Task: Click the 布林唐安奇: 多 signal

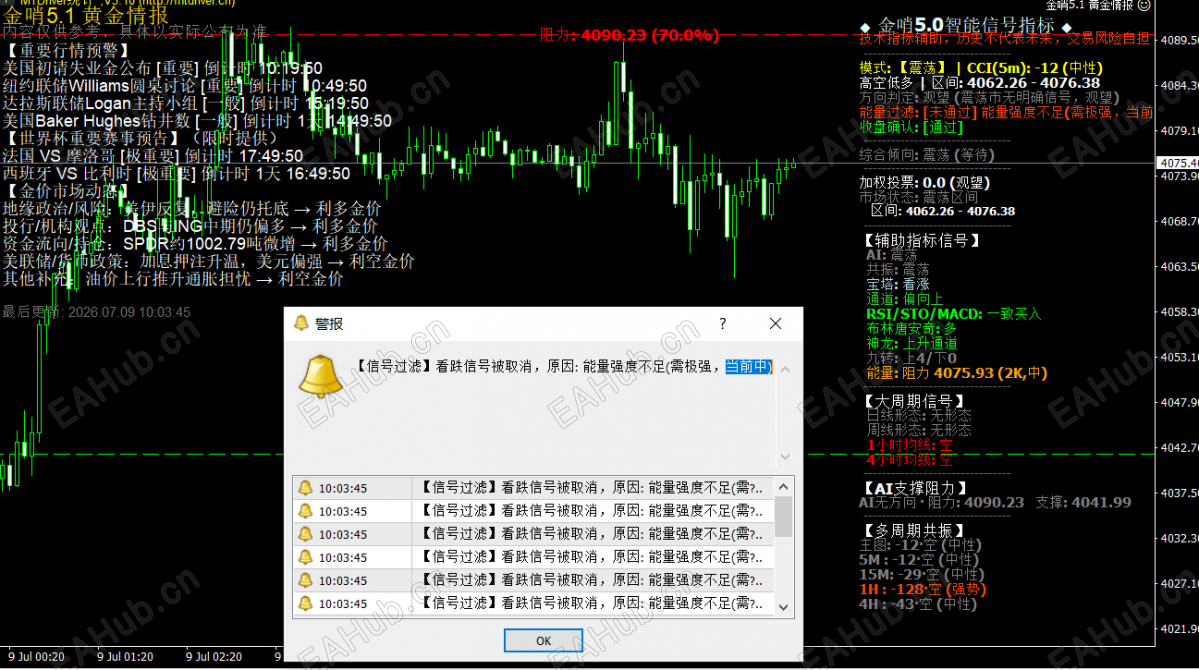Action: point(911,329)
